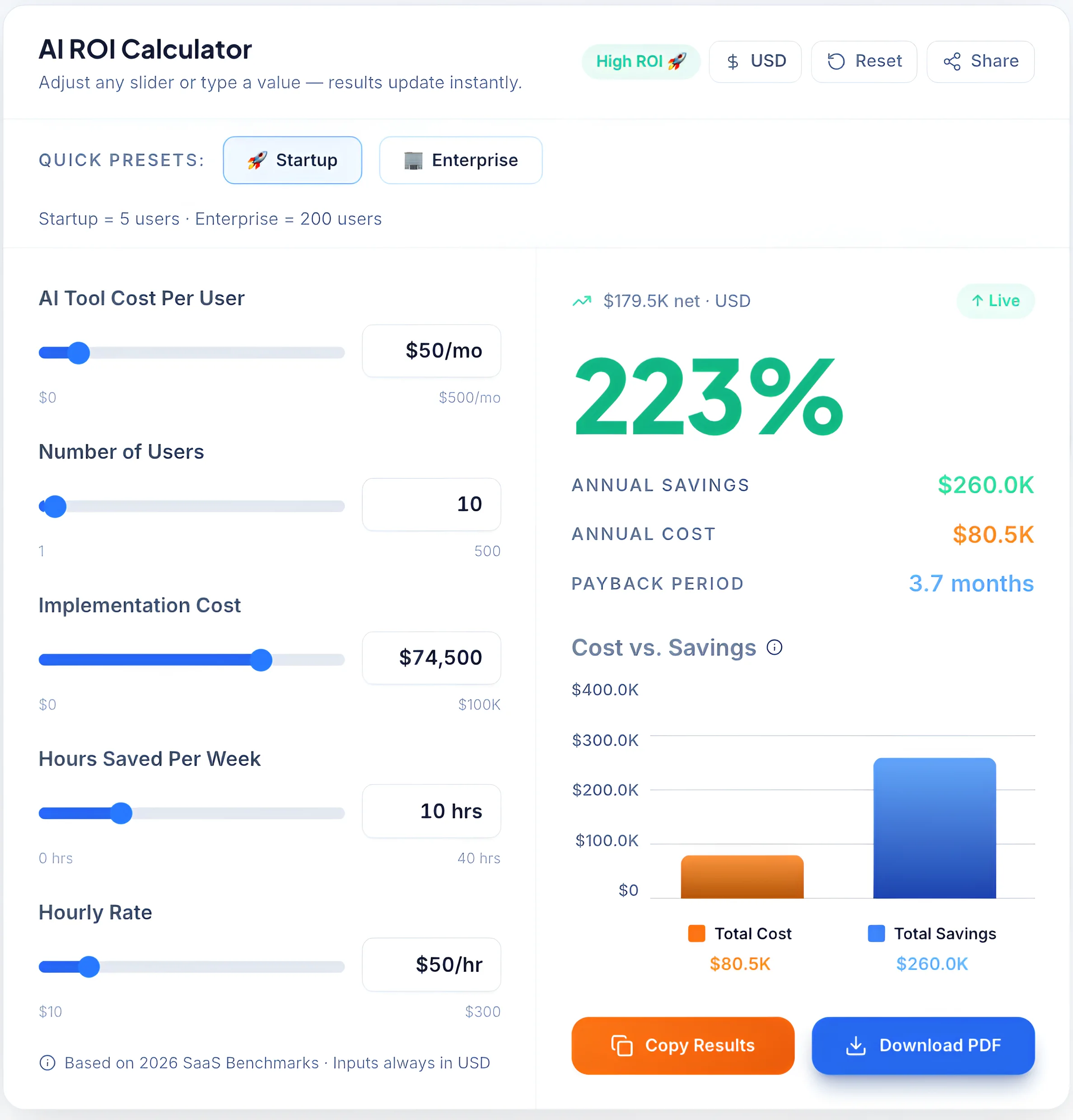Click the Copy Results button
The height and width of the screenshot is (1120, 1073).
683,1046
